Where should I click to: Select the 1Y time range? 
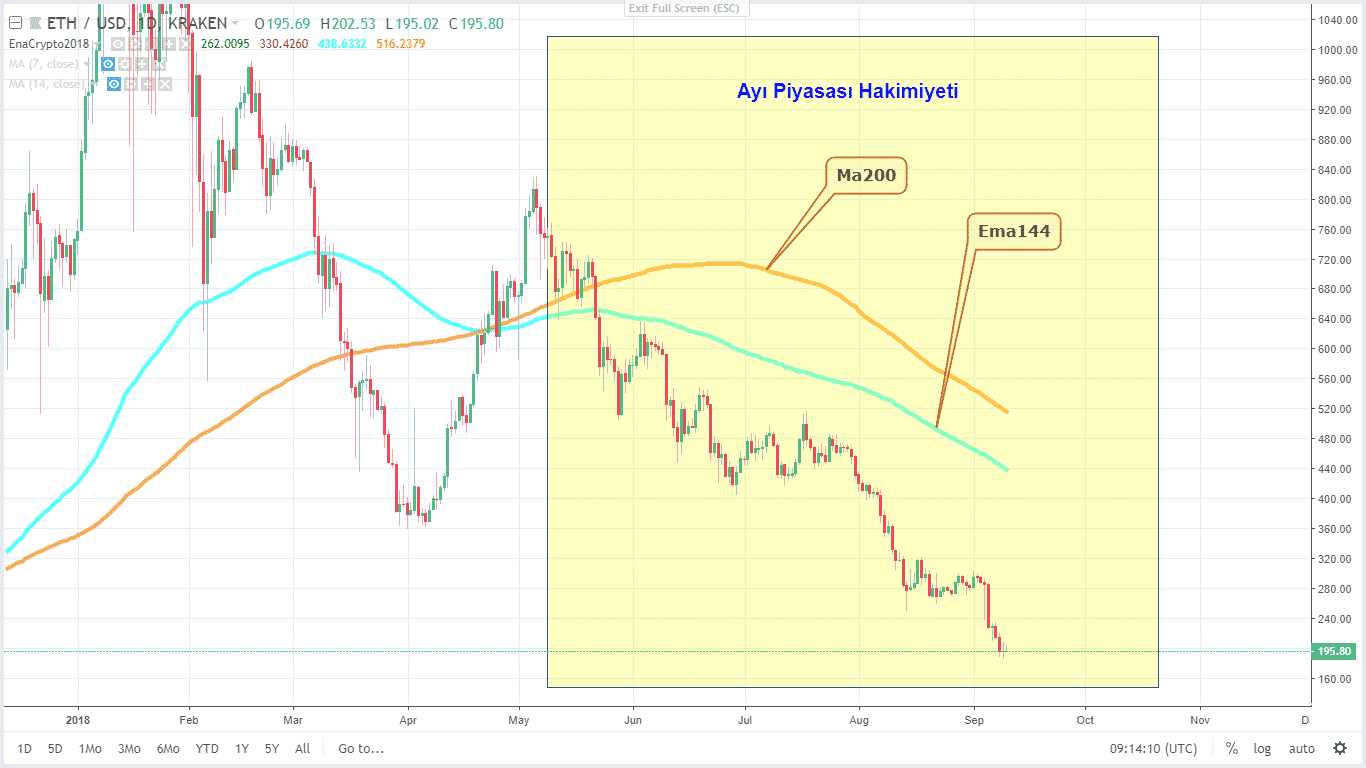click(x=242, y=748)
